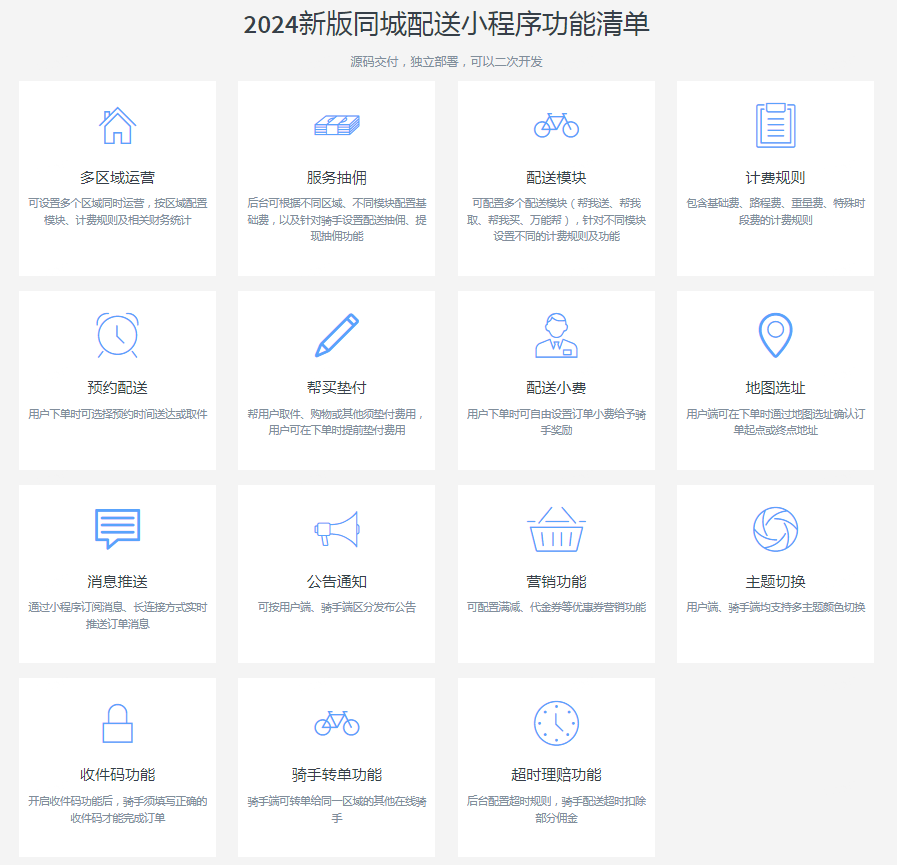897x865 pixels.
Task: Click the shopping basket icon for 营销功能
Action: (556, 529)
